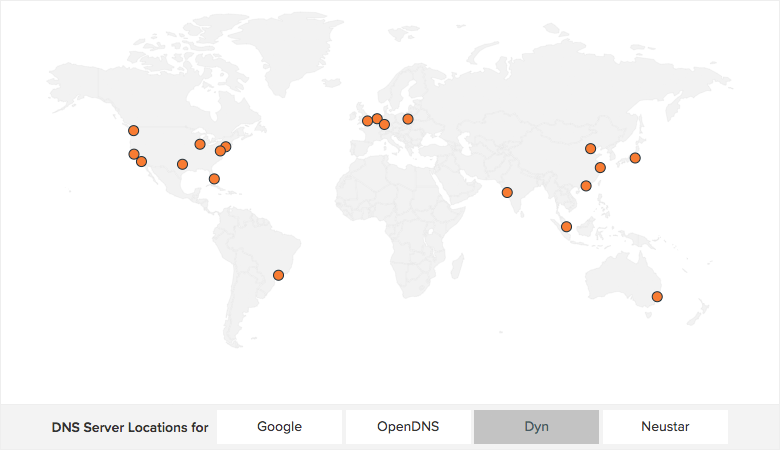Select the marker on China's east coast
Viewport: 780px width, 450px height.
tap(600, 167)
